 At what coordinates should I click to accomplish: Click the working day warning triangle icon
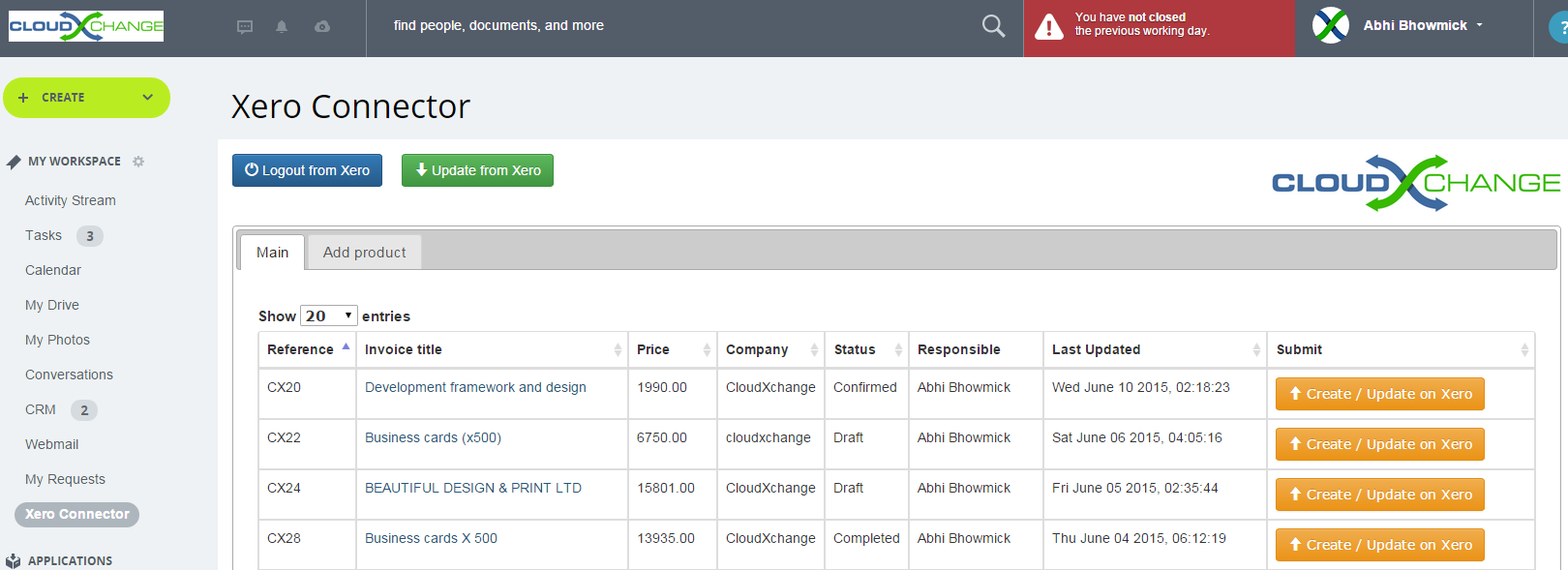[x=1048, y=26]
